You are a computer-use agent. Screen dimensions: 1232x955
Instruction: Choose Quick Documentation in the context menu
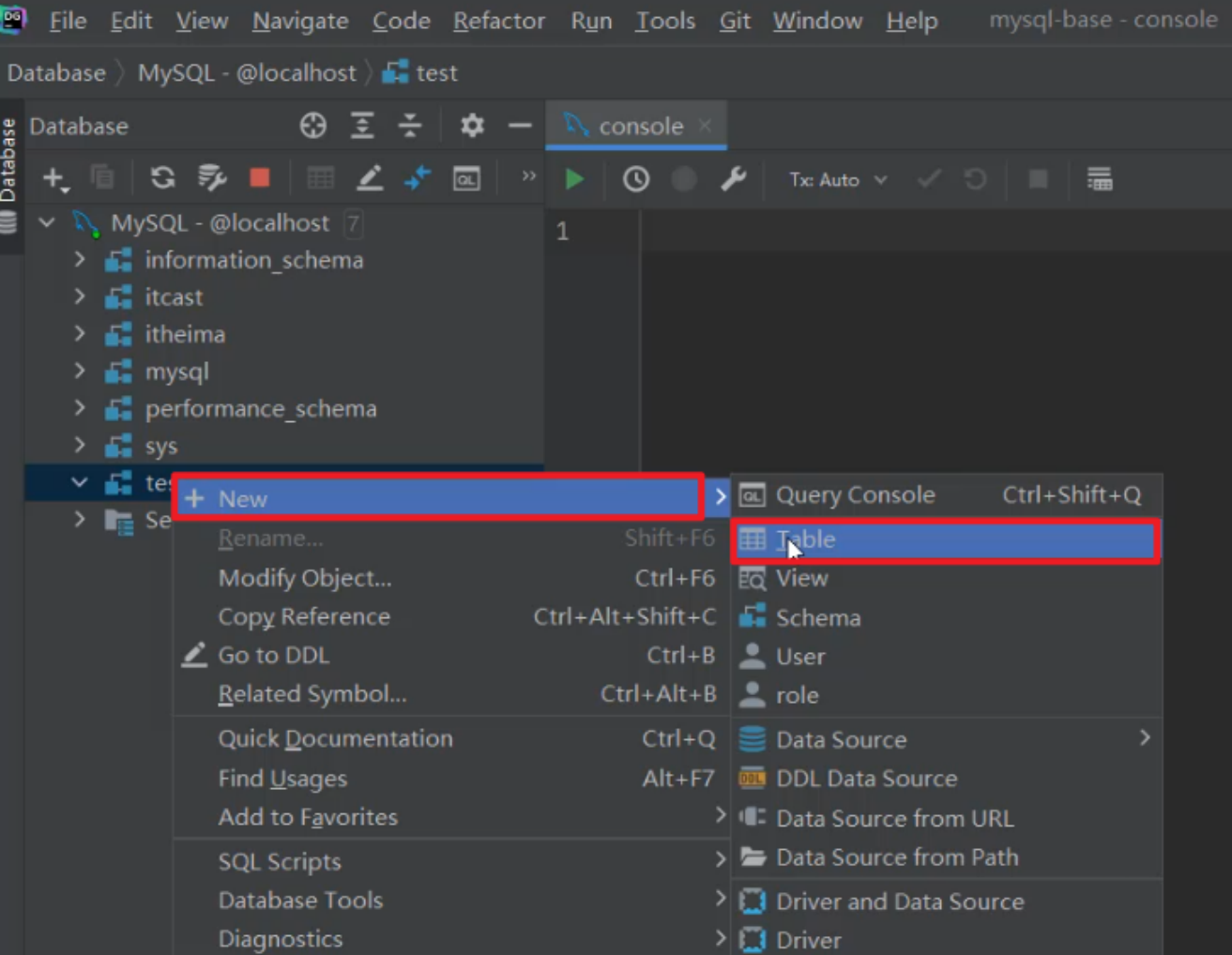click(450, 738)
